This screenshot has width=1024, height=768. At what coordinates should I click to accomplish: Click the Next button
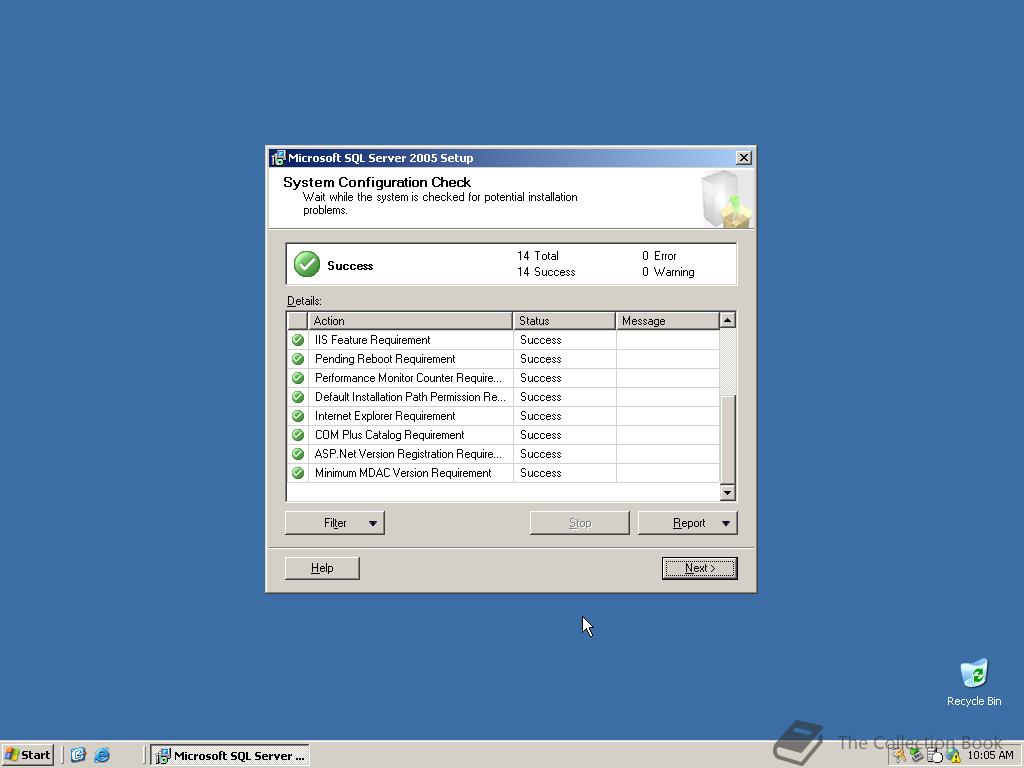coord(699,568)
